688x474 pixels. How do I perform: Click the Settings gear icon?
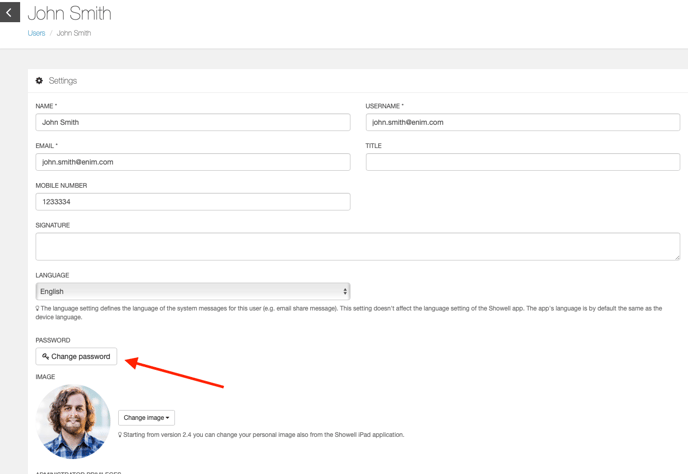(39, 81)
